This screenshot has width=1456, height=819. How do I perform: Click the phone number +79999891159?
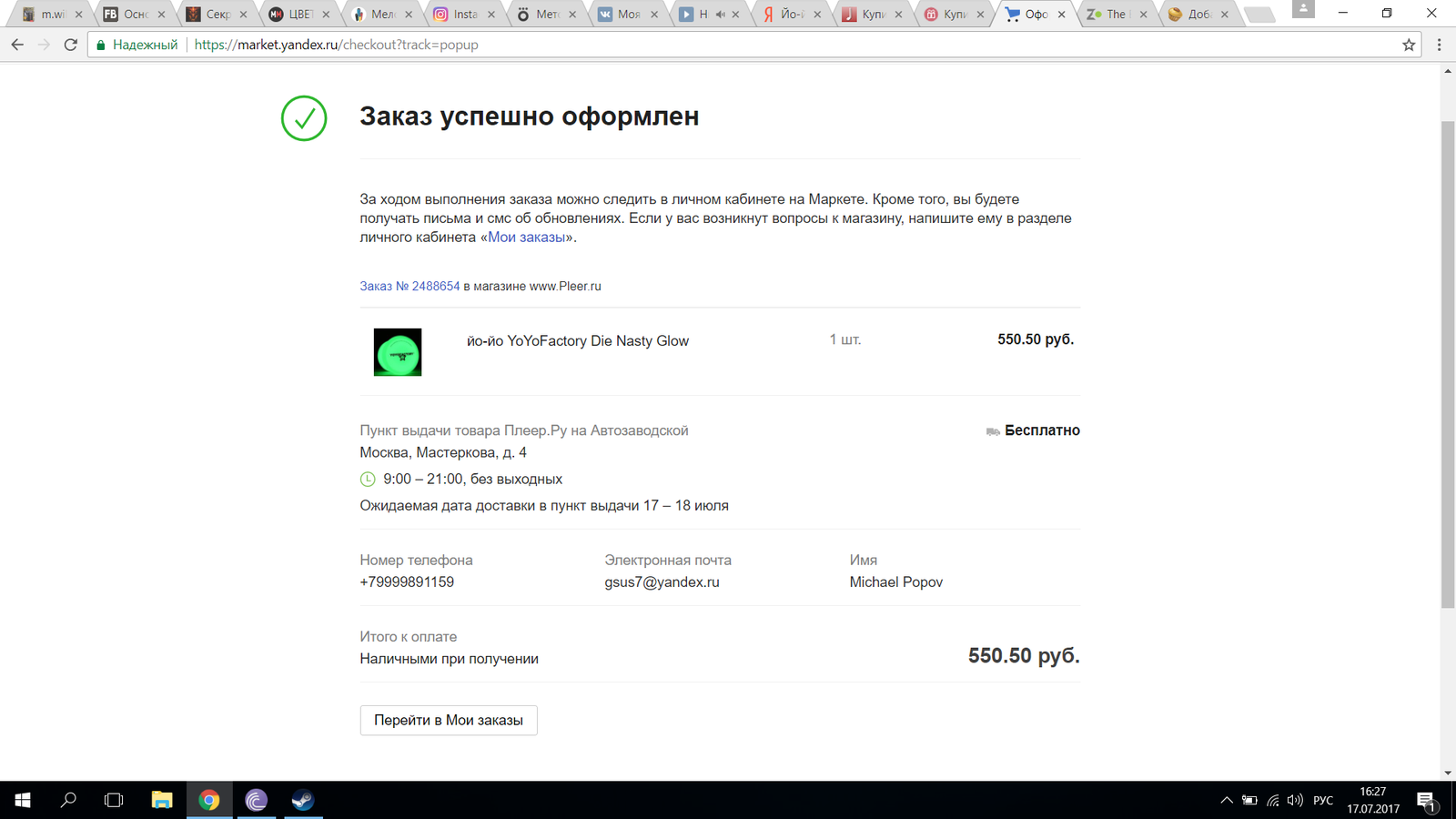point(407,581)
